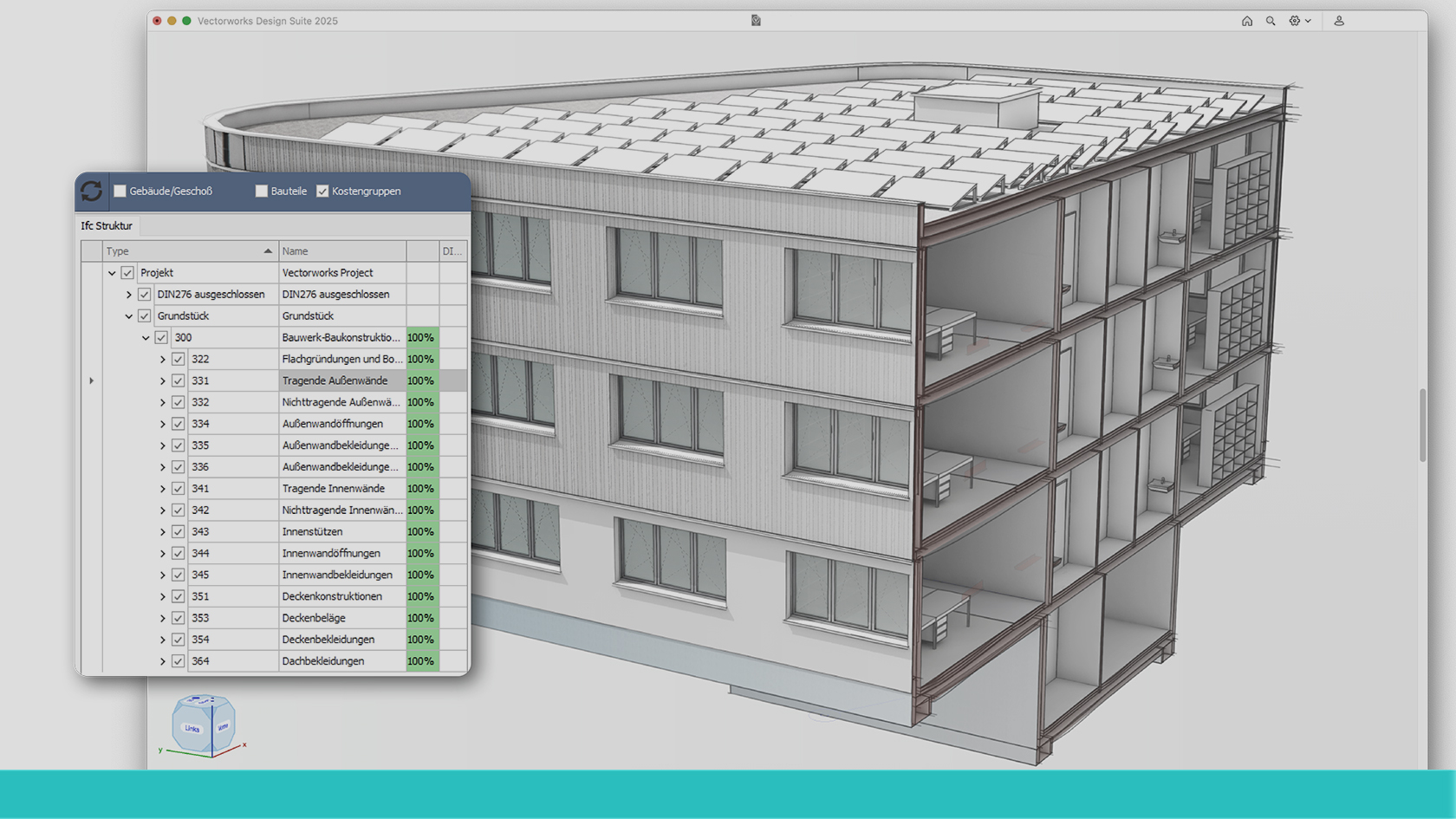The image size is (1456, 819).
Task: Select the Nichttragende Außenwä... cell
Action: (x=342, y=402)
